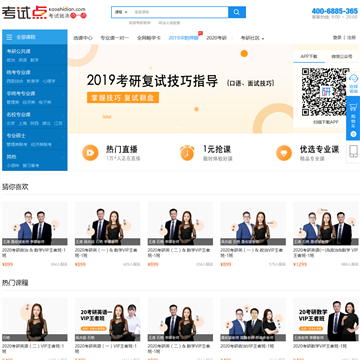Click the 上海 link under 名校专业课
Screen dimensions: 360x360
click(23, 123)
